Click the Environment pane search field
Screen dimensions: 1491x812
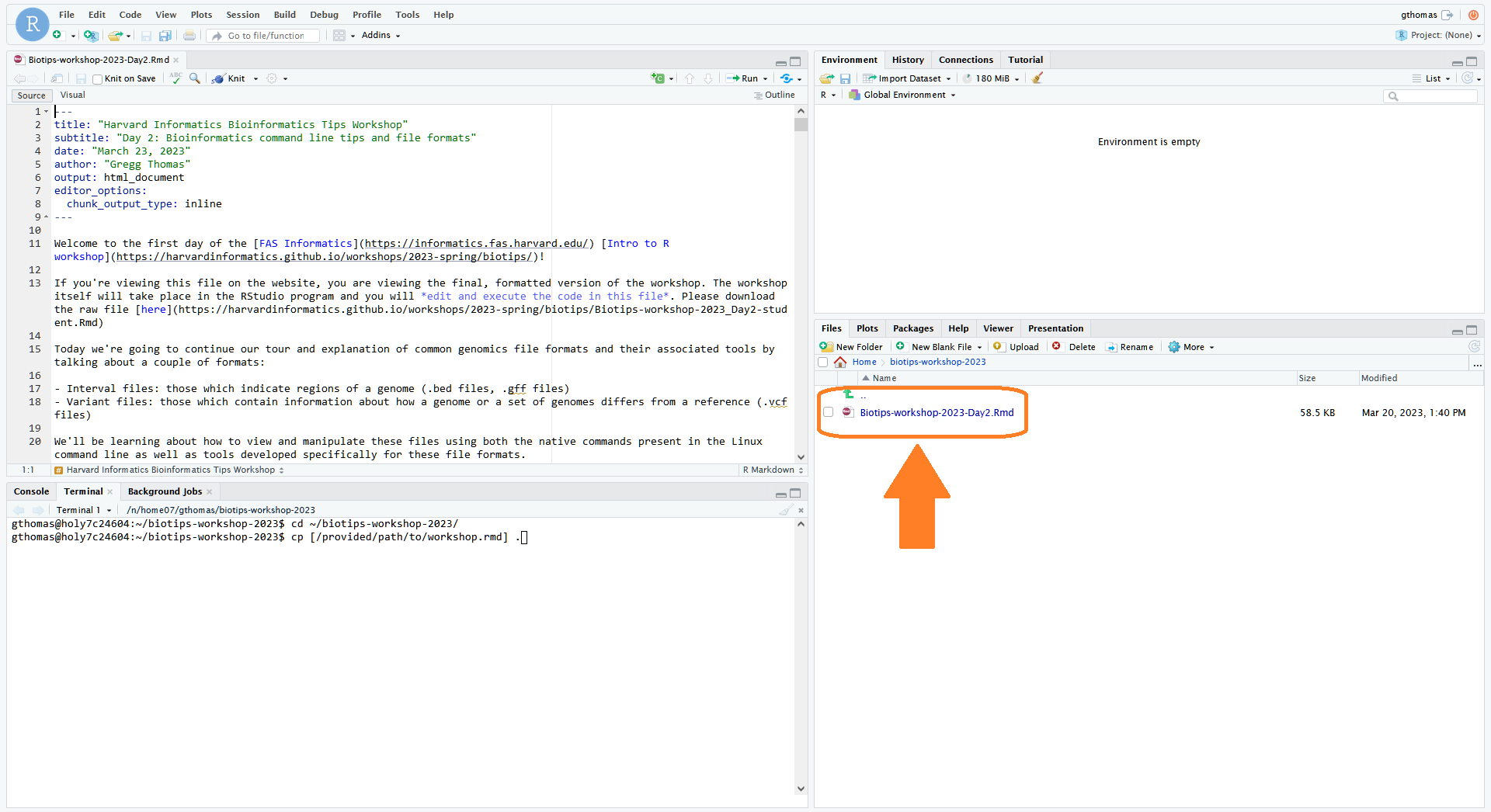point(1431,95)
